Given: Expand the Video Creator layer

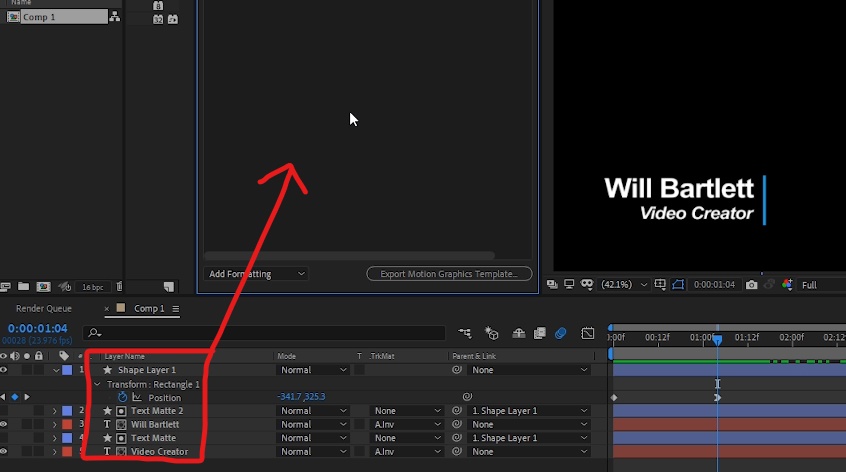Looking at the screenshot, I should [x=54, y=452].
